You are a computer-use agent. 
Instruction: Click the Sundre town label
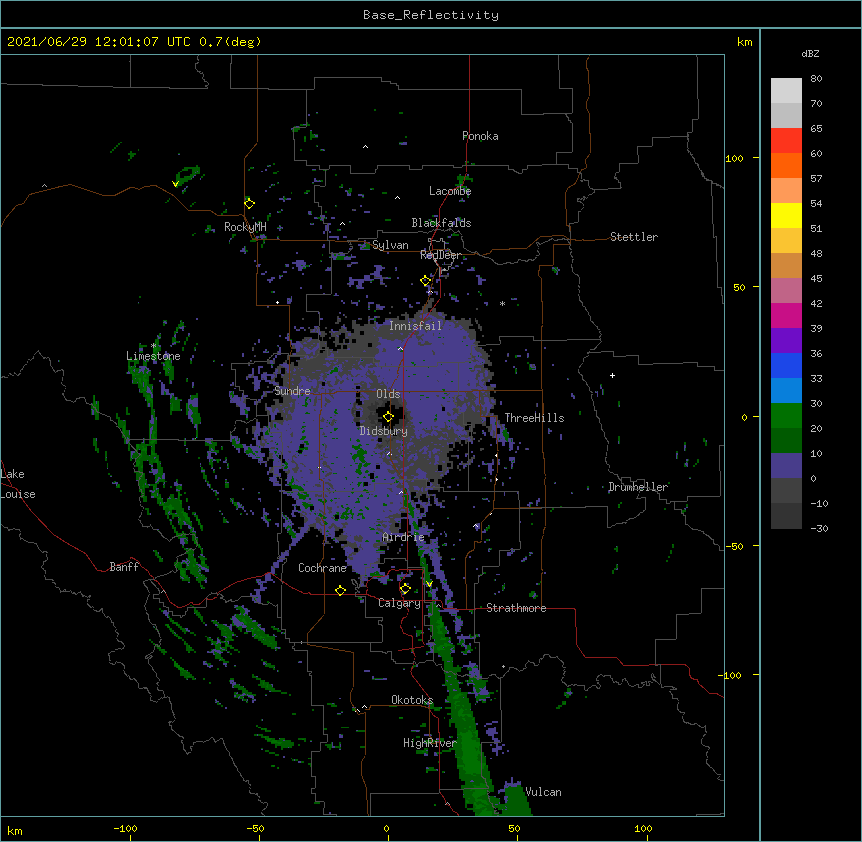(292, 391)
